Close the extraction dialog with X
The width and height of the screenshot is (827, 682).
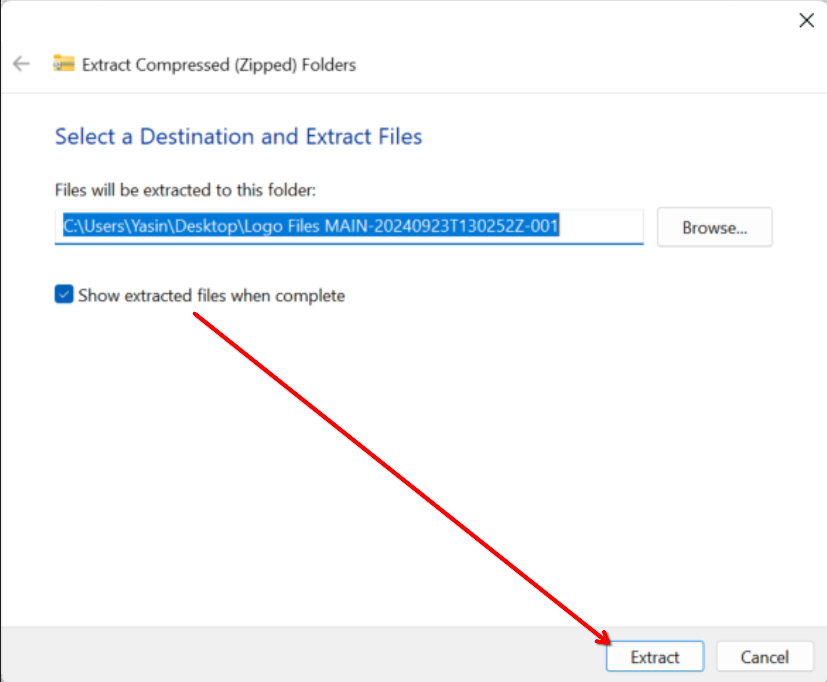806,21
